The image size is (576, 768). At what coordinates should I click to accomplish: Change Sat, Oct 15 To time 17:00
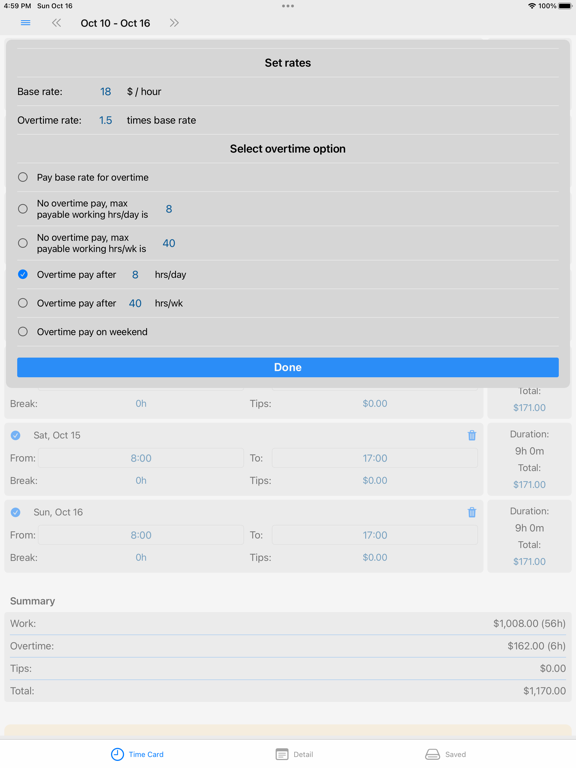[375, 458]
